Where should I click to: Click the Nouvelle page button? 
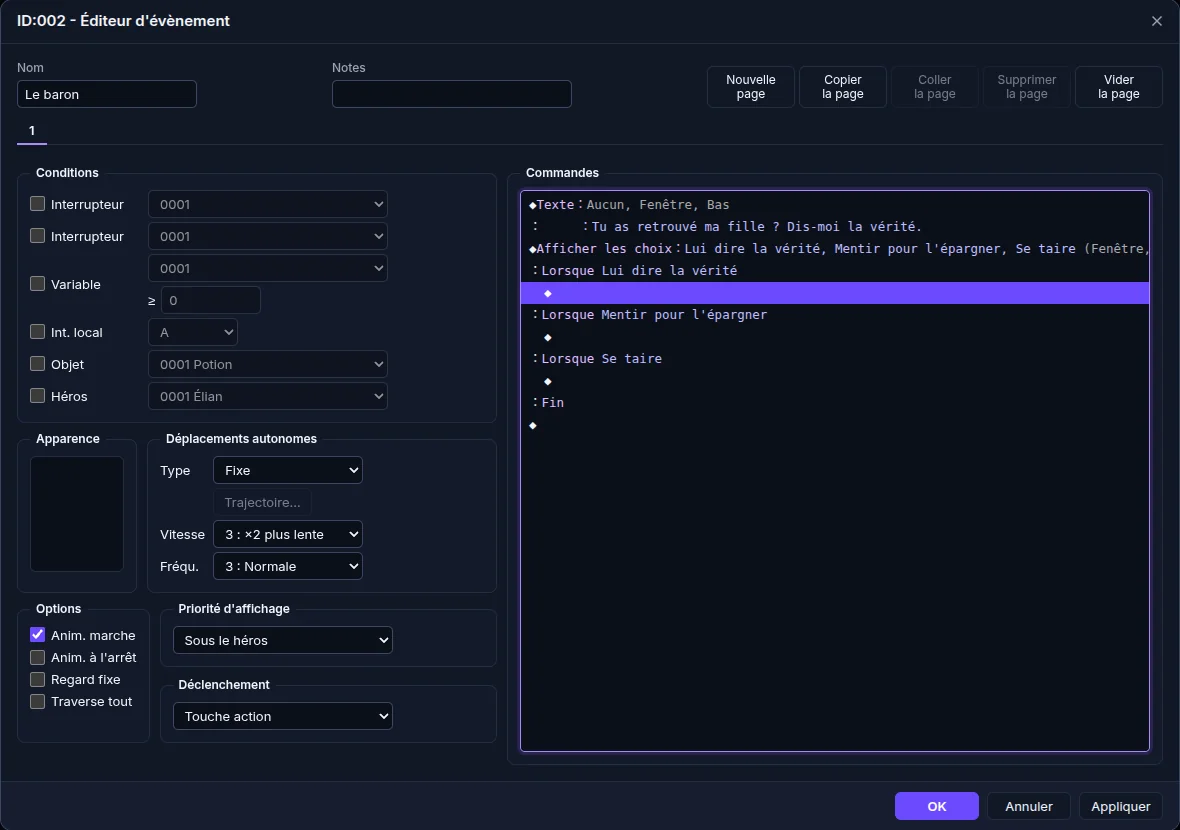click(750, 87)
